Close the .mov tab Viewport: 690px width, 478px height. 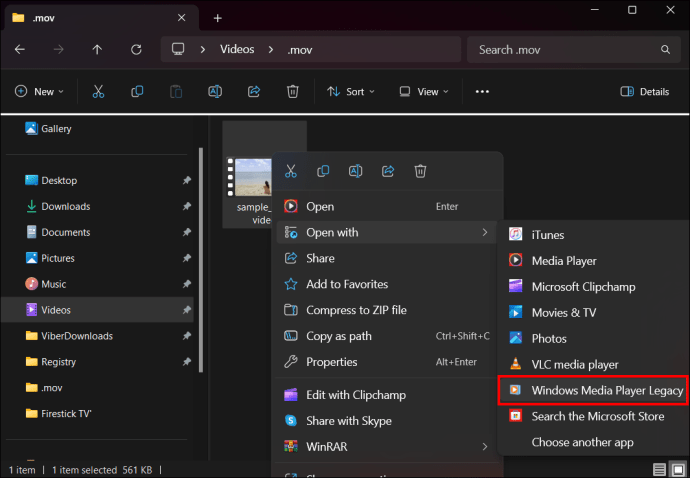click(x=181, y=18)
